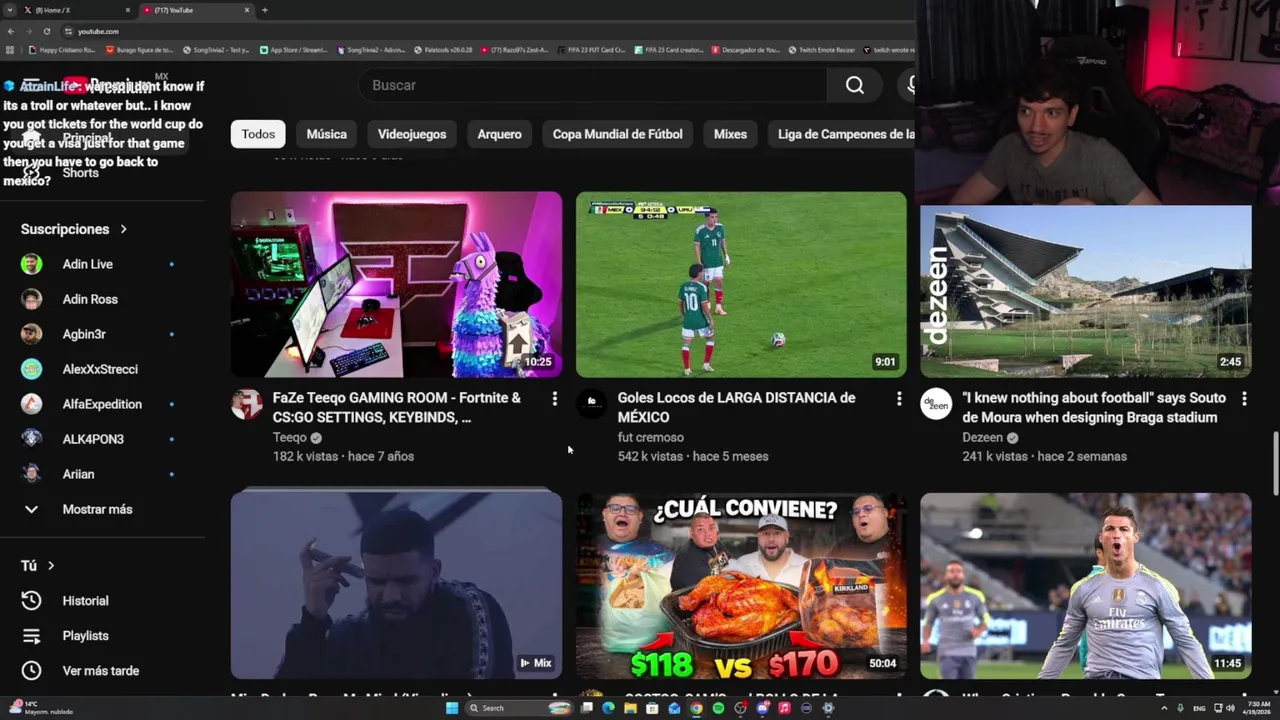Click the Playlists icon in sidebar
The image size is (1280, 720).
pos(31,636)
